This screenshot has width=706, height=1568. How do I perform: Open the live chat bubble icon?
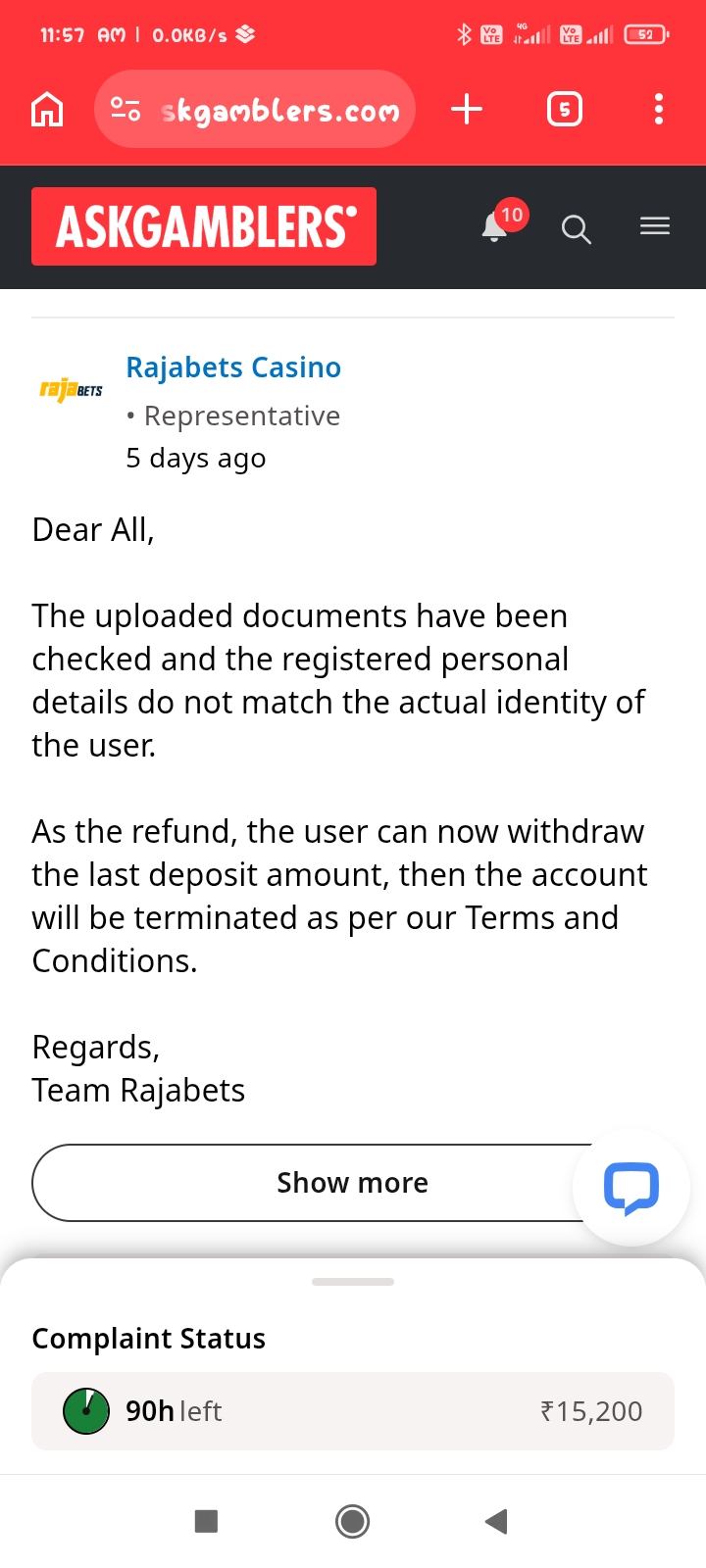click(631, 1188)
